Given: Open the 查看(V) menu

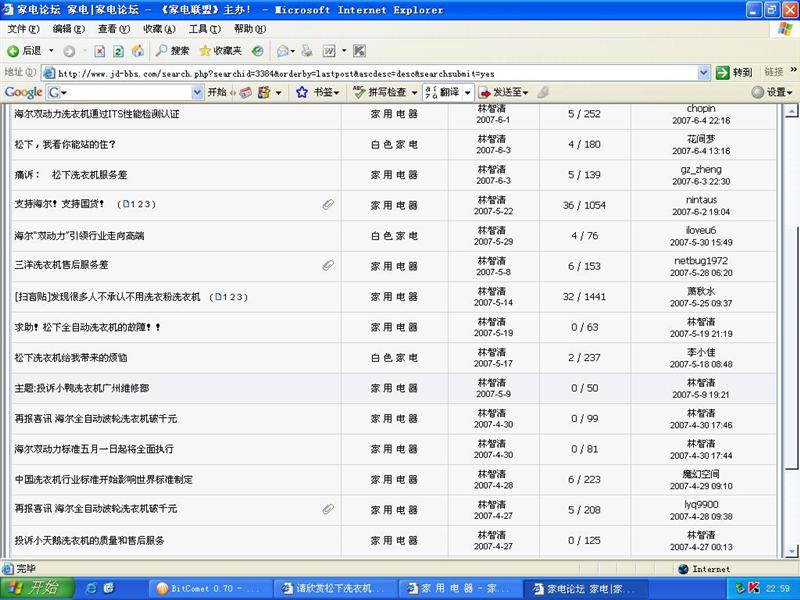Looking at the screenshot, I should point(112,29).
